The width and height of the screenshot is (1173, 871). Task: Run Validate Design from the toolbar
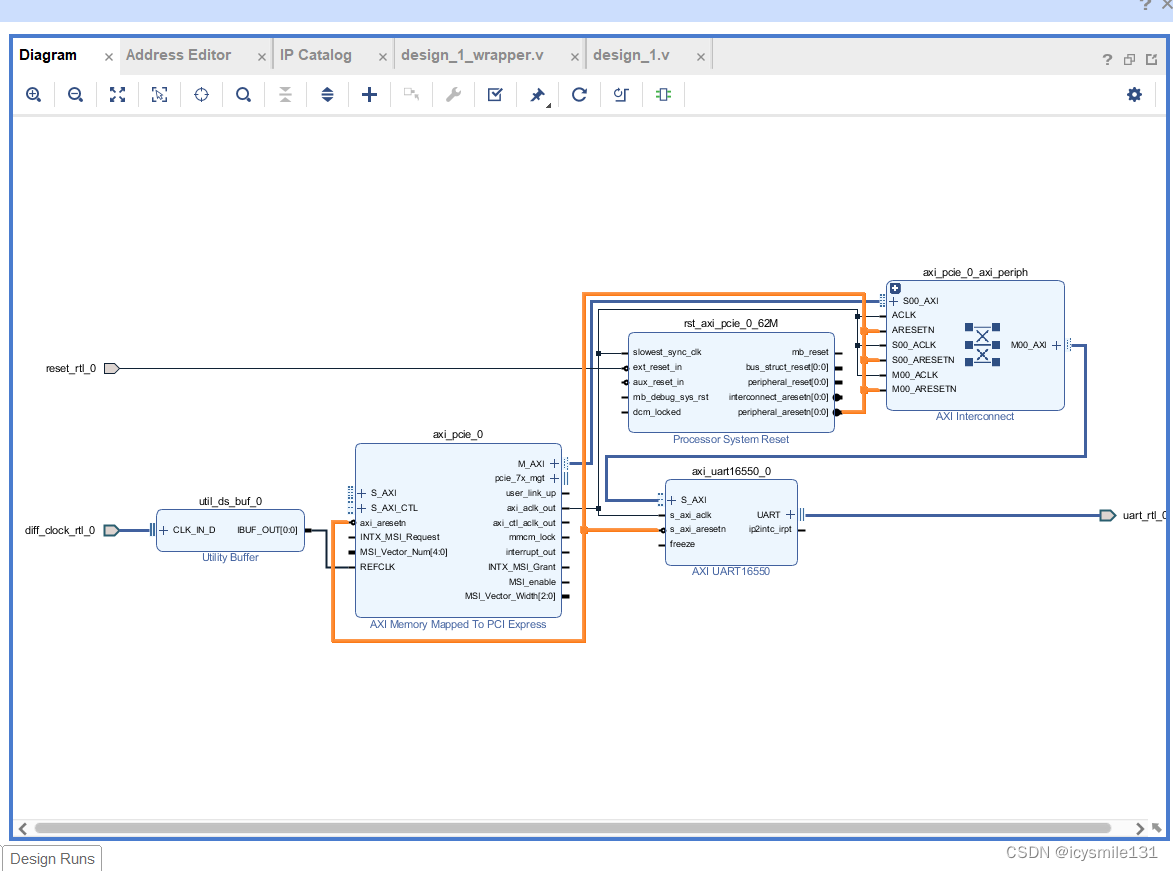494,94
